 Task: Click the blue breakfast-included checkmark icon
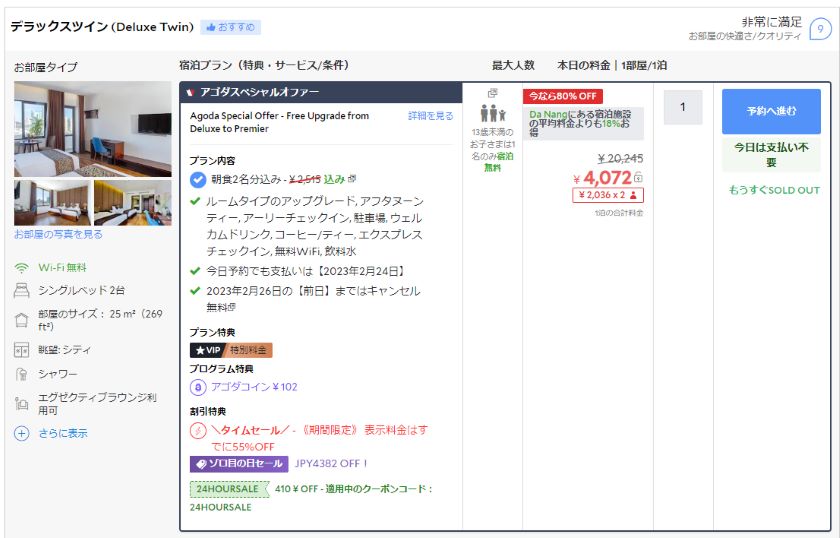198,180
